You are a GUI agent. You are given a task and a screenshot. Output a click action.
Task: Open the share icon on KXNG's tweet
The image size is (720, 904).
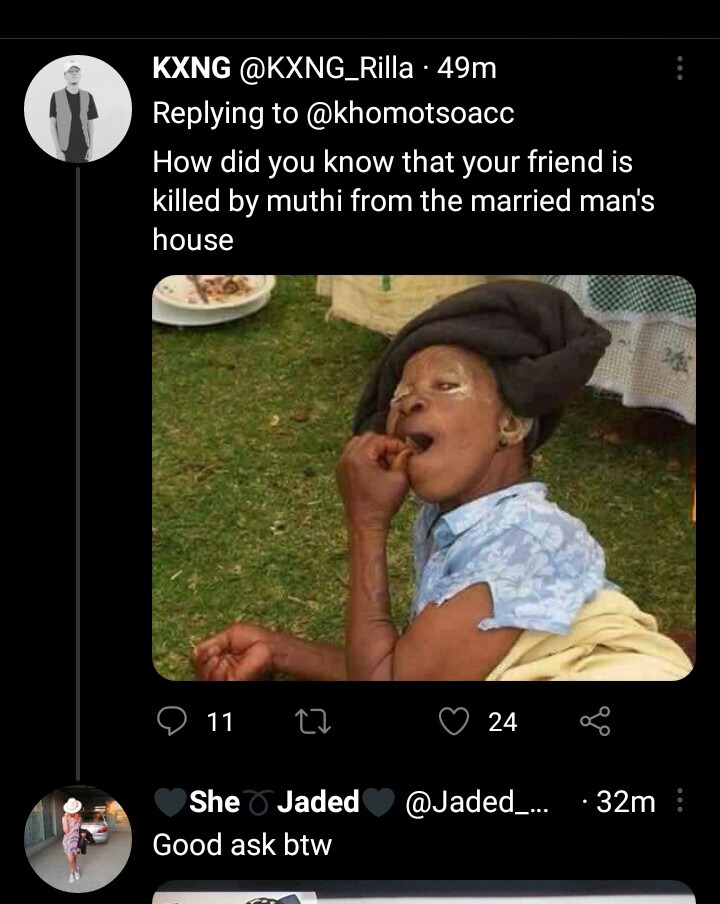click(595, 721)
